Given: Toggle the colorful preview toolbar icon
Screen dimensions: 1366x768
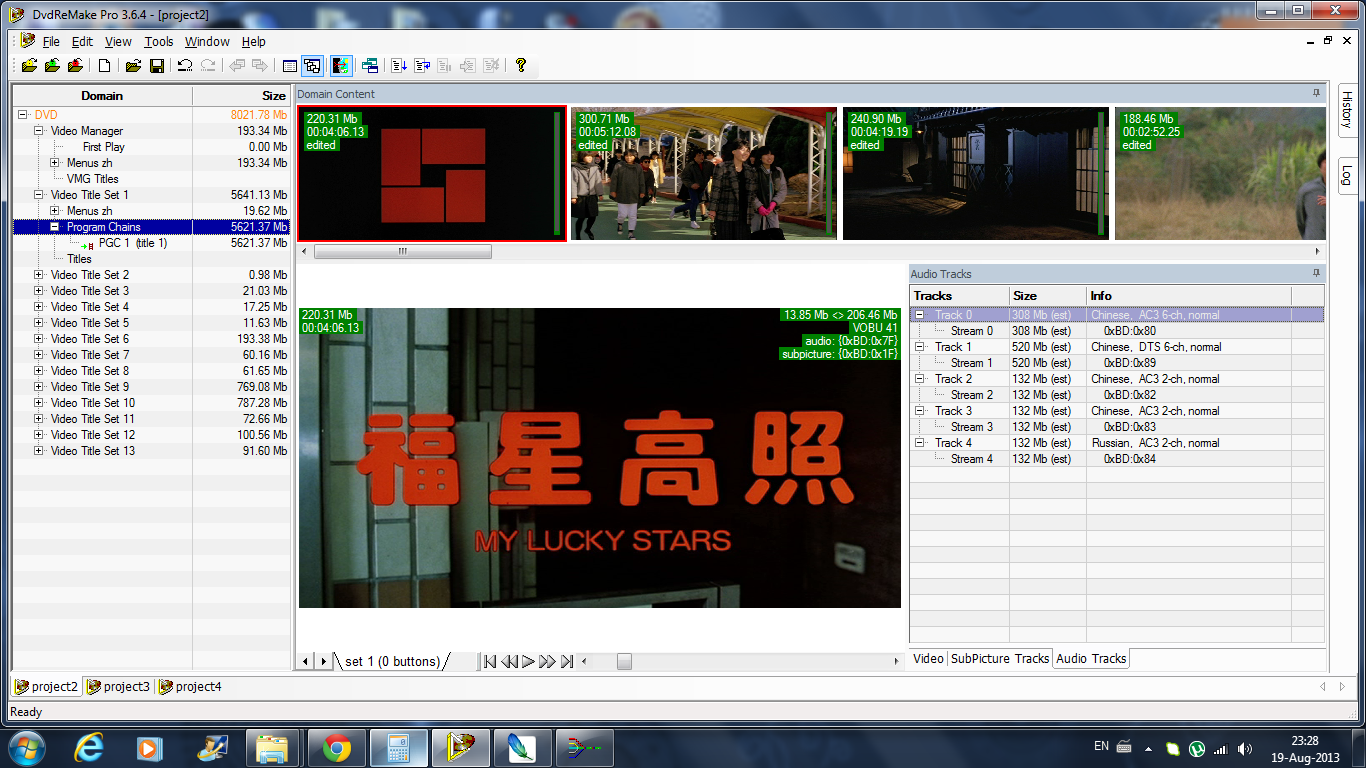Looking at the screenshot, I should point(341,66).
